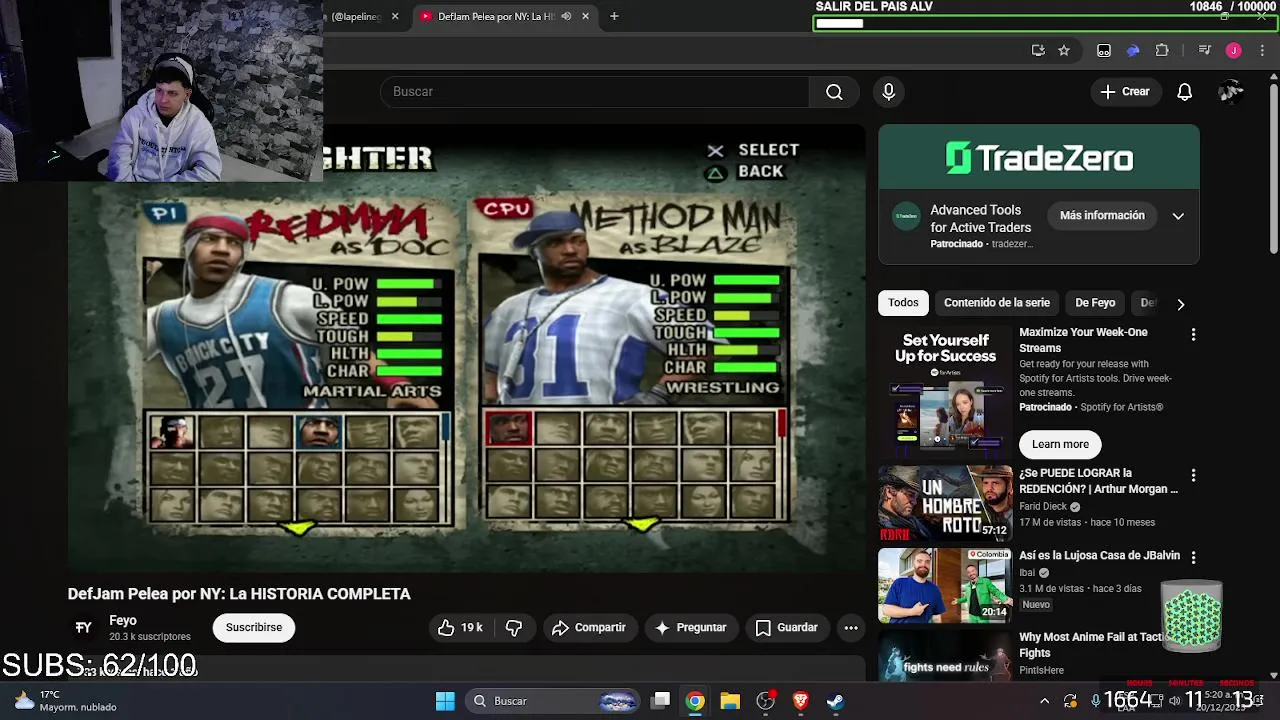Image resolution: width=1280 pixels, height=720 pixels.
Task: Close the DefJam Pelea por NY tab
Action: point(585,16)
